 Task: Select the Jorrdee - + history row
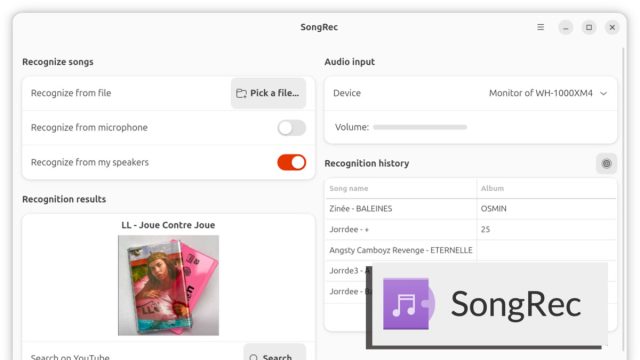coord(471,229)
